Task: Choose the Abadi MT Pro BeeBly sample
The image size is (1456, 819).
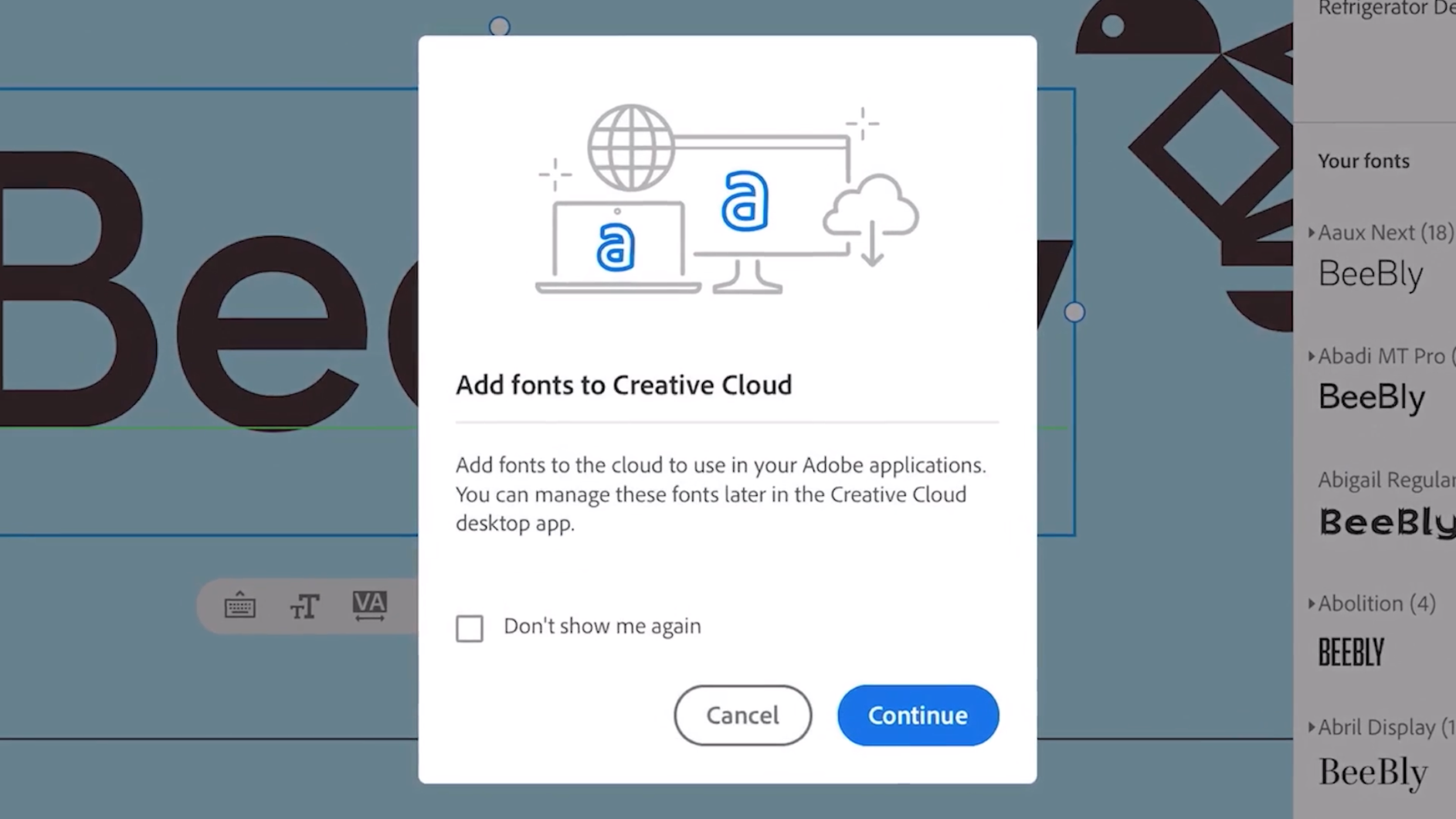Action: [x=1371, y=398]
